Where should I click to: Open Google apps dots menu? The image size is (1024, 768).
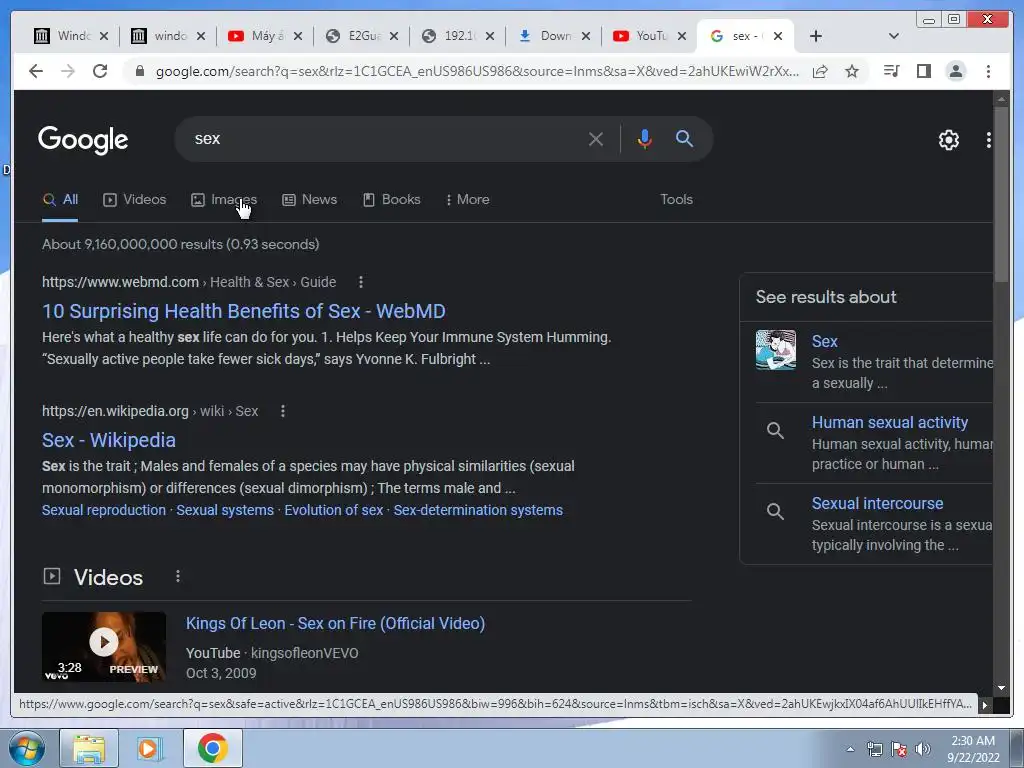[988, 140]
